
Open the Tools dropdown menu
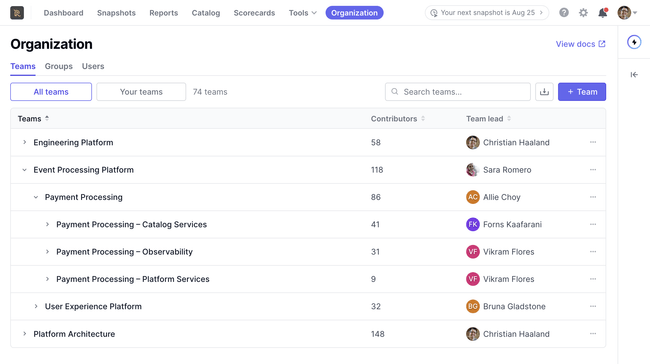303,13
